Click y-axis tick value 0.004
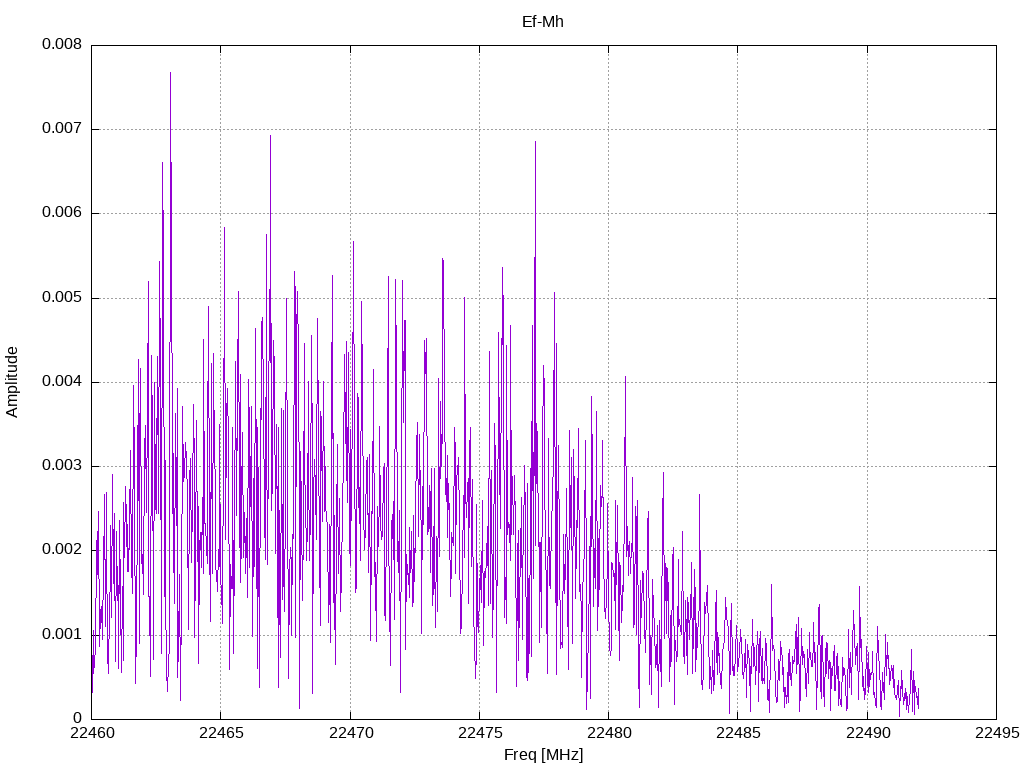 (62, 381)
